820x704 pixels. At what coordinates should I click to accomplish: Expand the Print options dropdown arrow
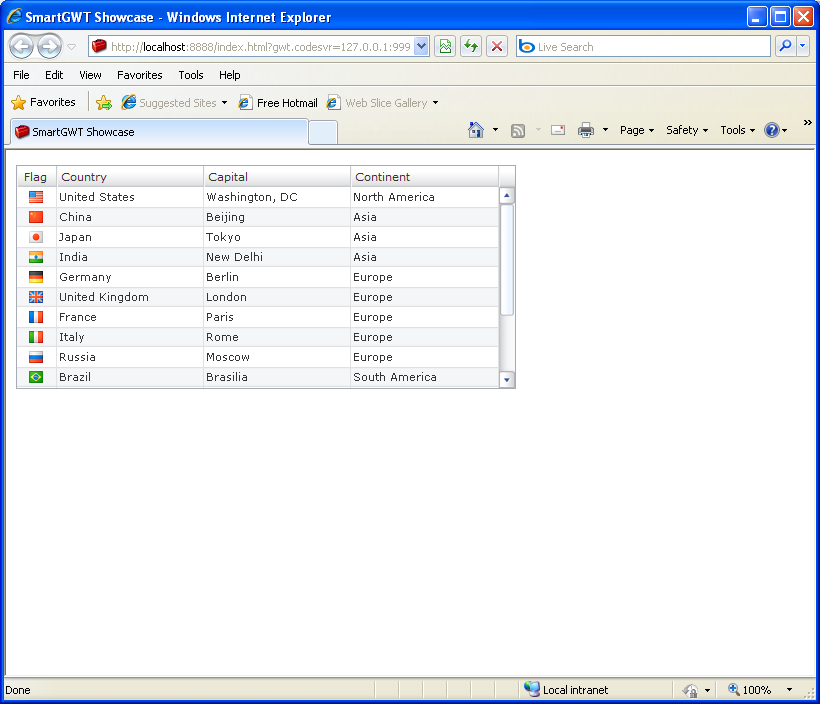point(605,130)
